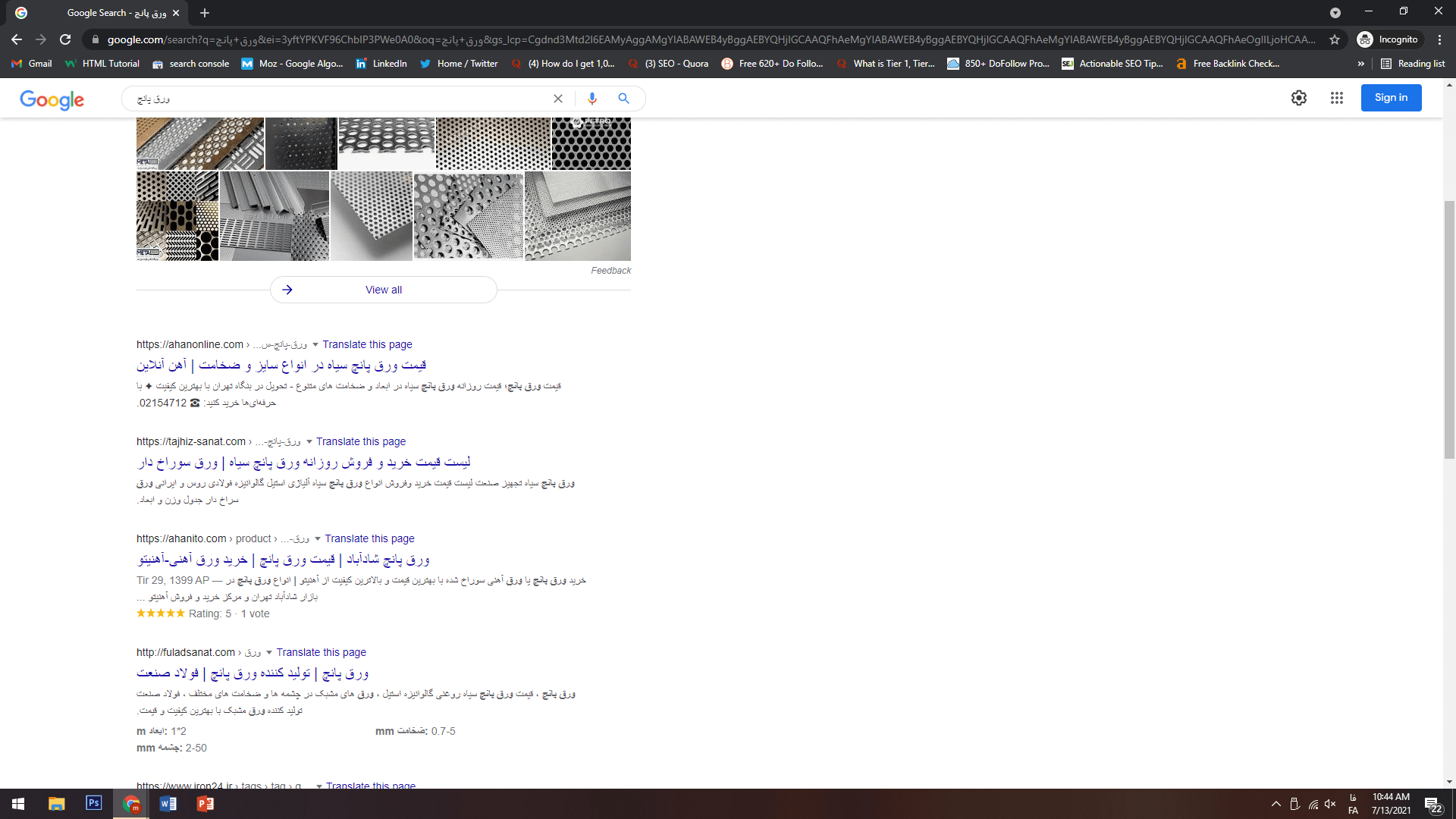The image size is (1456, 819).
Task: Click the muted volume tray icon
Action: click(x=1330, y=804)
